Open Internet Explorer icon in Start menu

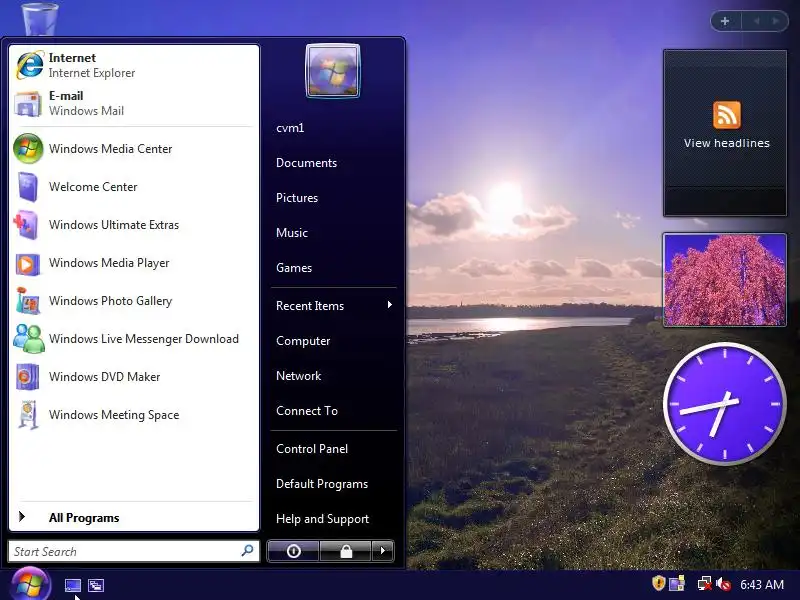pos(29,65)
